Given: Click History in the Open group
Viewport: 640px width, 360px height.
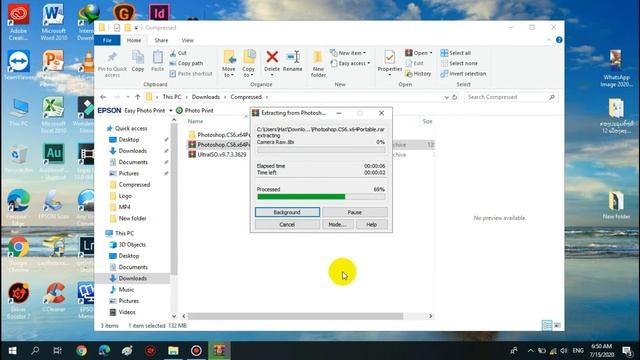Looking at the screenshot, I should (x=418, y=73).
